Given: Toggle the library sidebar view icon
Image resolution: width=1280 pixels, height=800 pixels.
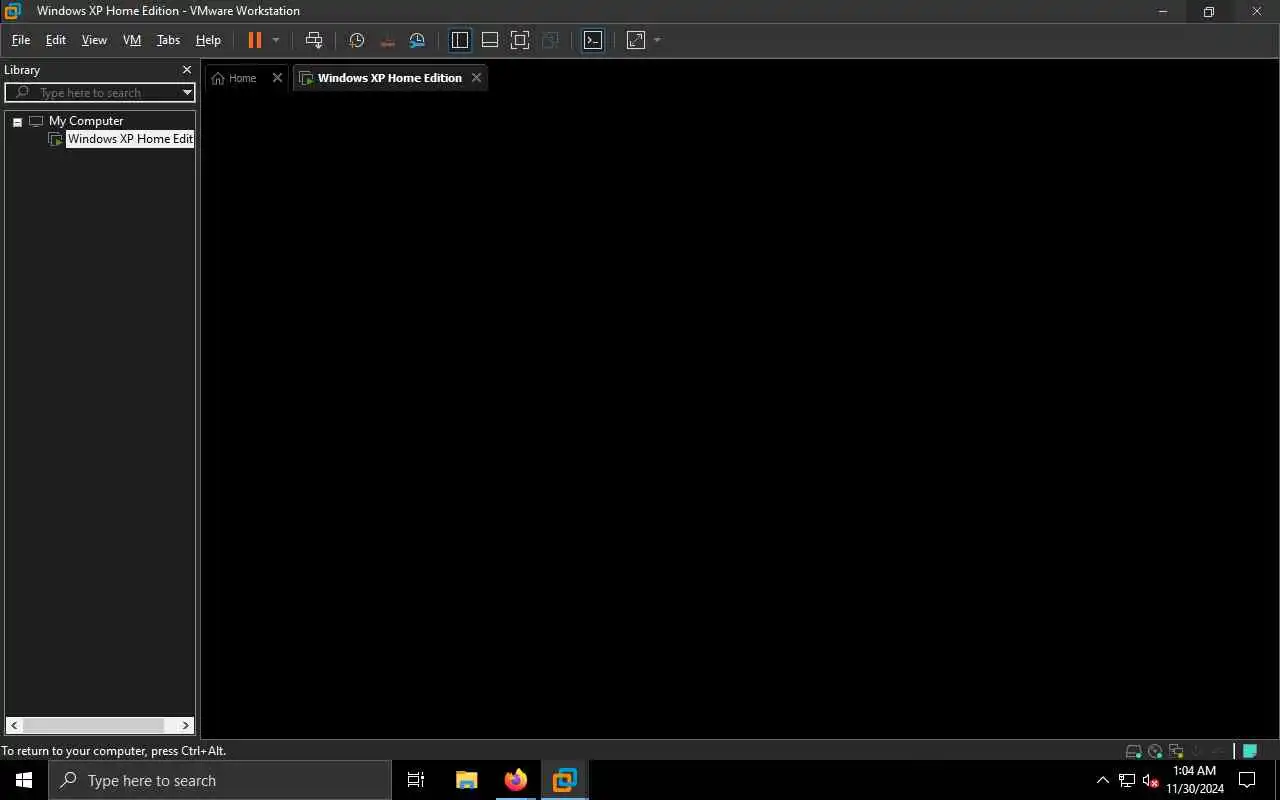Looking at the screenshot, I should [x=460, y=40].
